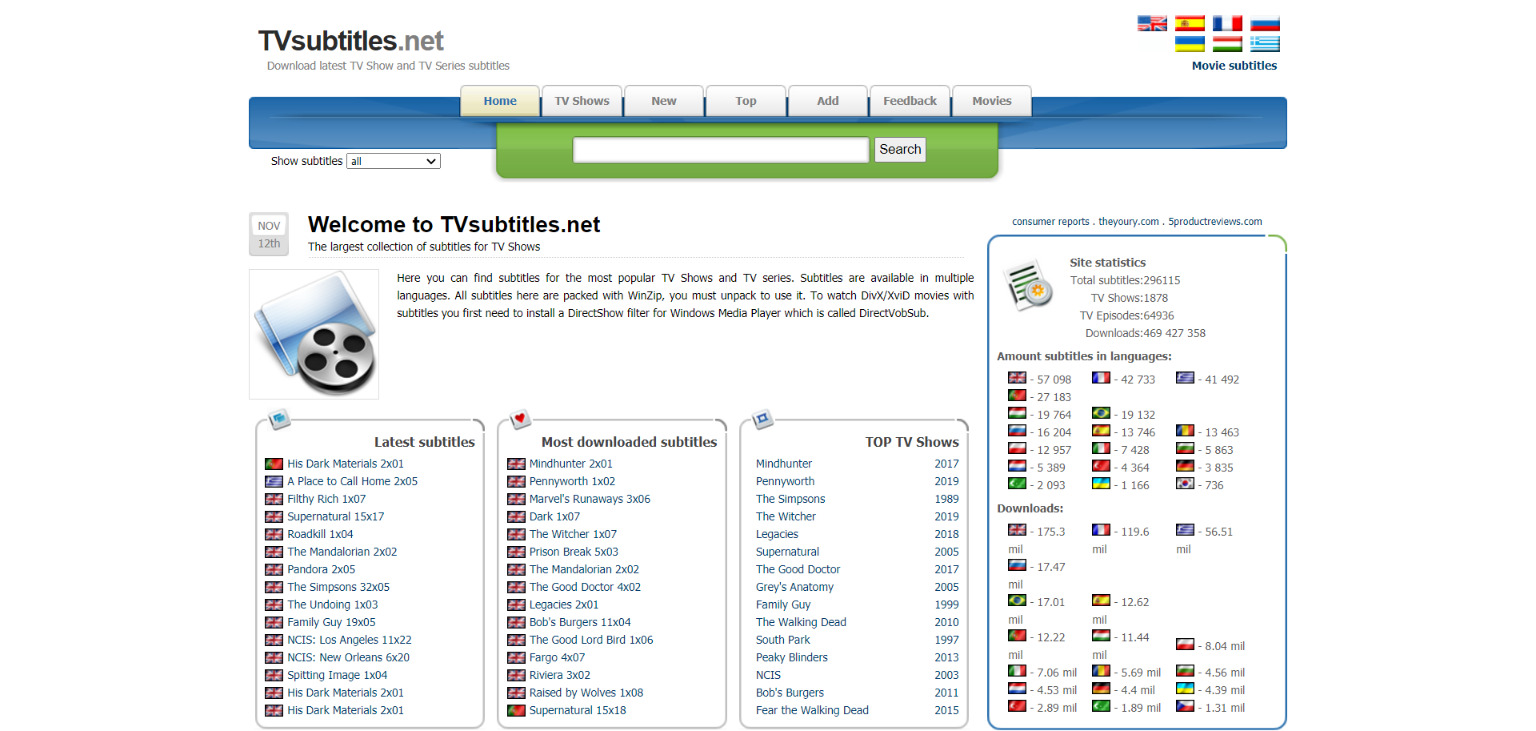
Task: Select the Russian flag in header language bar
Action: (x=1265, y=23)
